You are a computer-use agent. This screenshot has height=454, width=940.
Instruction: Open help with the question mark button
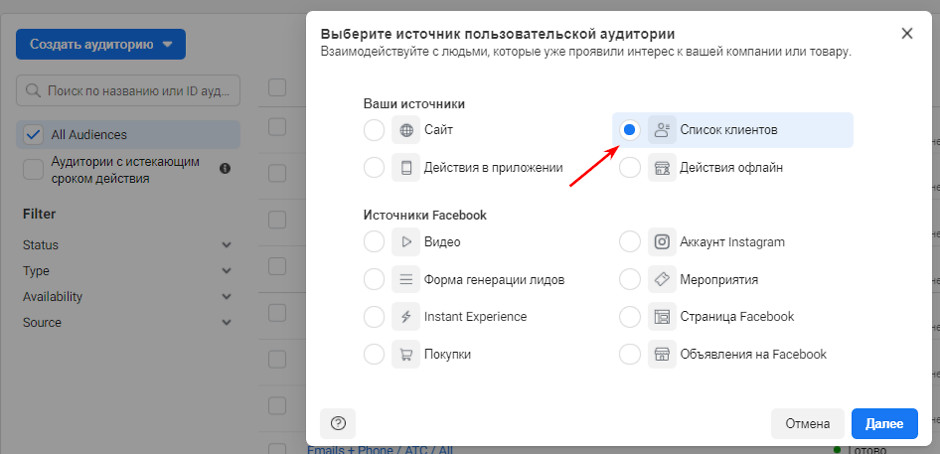[x=338, y=424]
